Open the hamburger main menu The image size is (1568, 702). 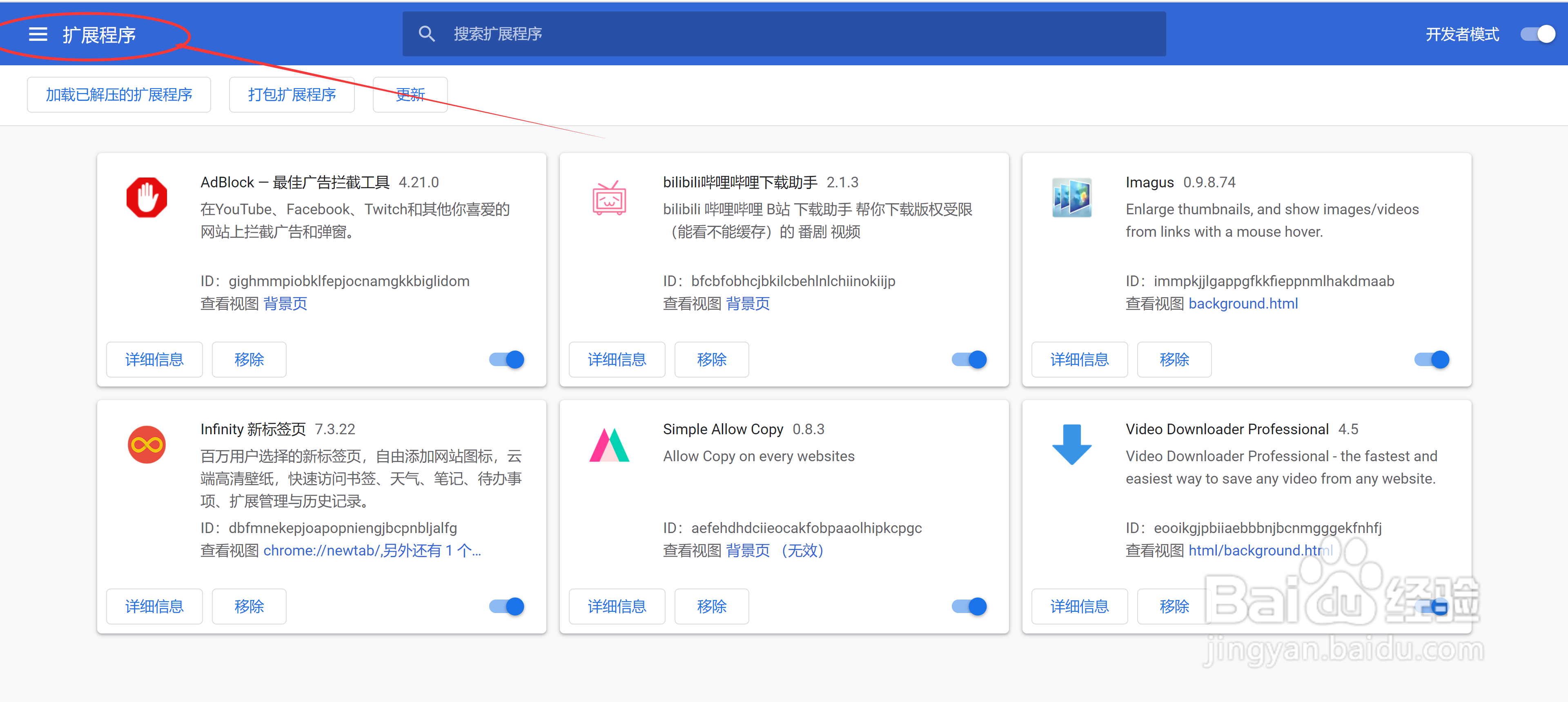click(x=38, y=35)
